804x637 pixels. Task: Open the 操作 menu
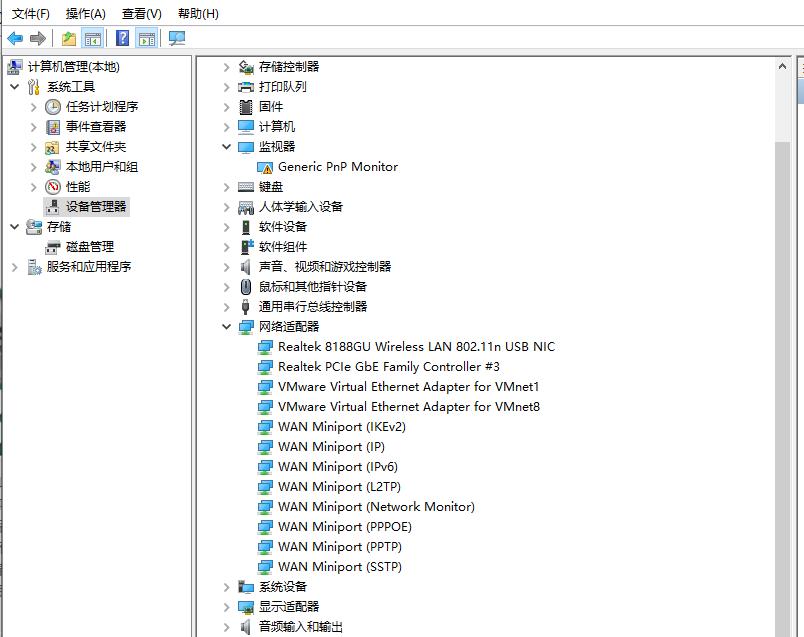pyautogui.click(x=85, y=12)
